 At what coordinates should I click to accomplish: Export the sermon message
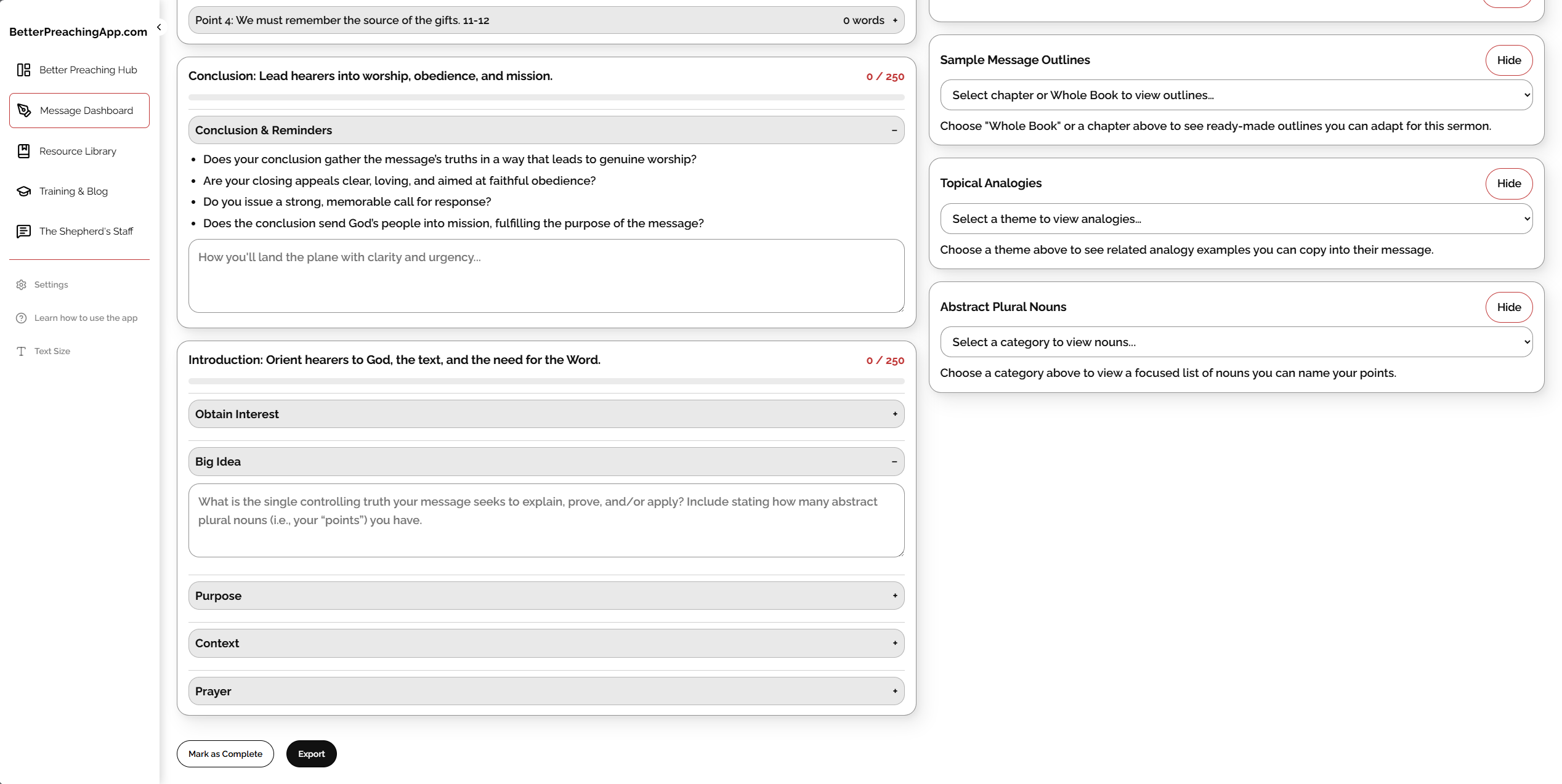pyautogui.click(x=311, y=753)
